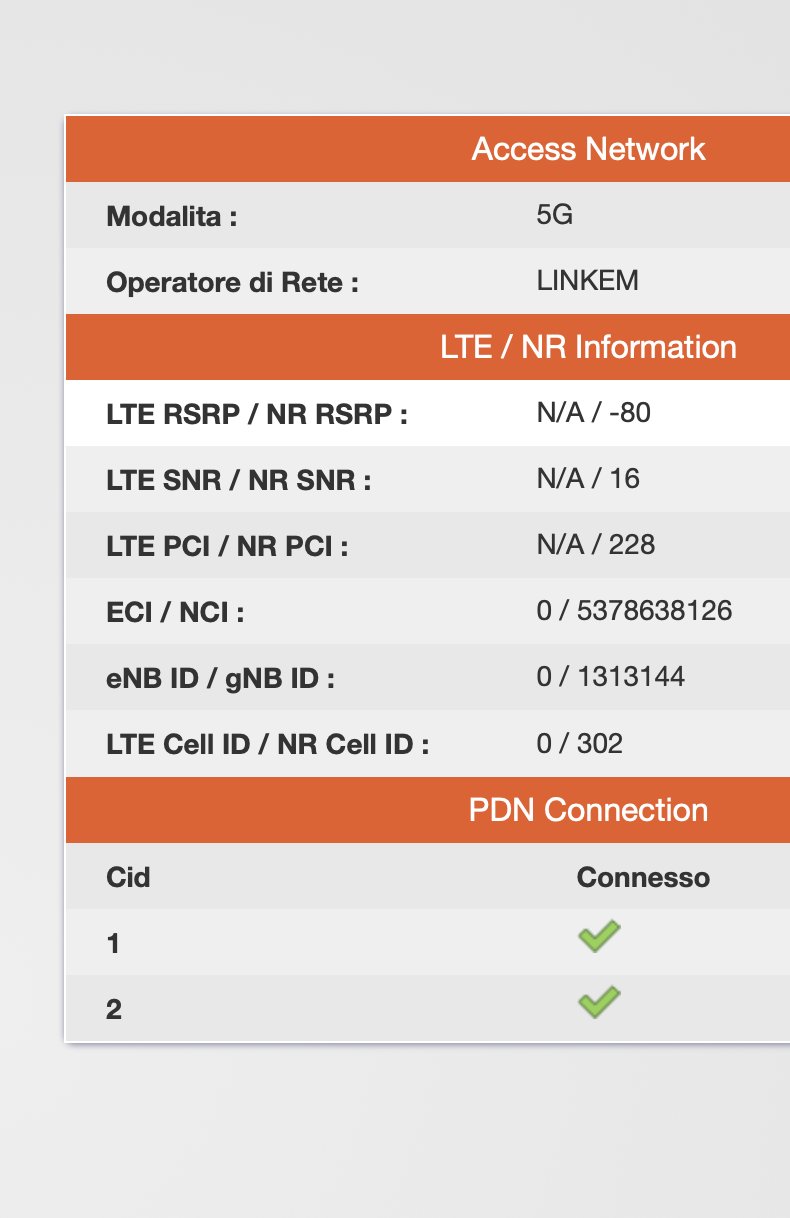Click the NR RSRP value -80
Screen dimensions: 790x1218
click(628, 412)
